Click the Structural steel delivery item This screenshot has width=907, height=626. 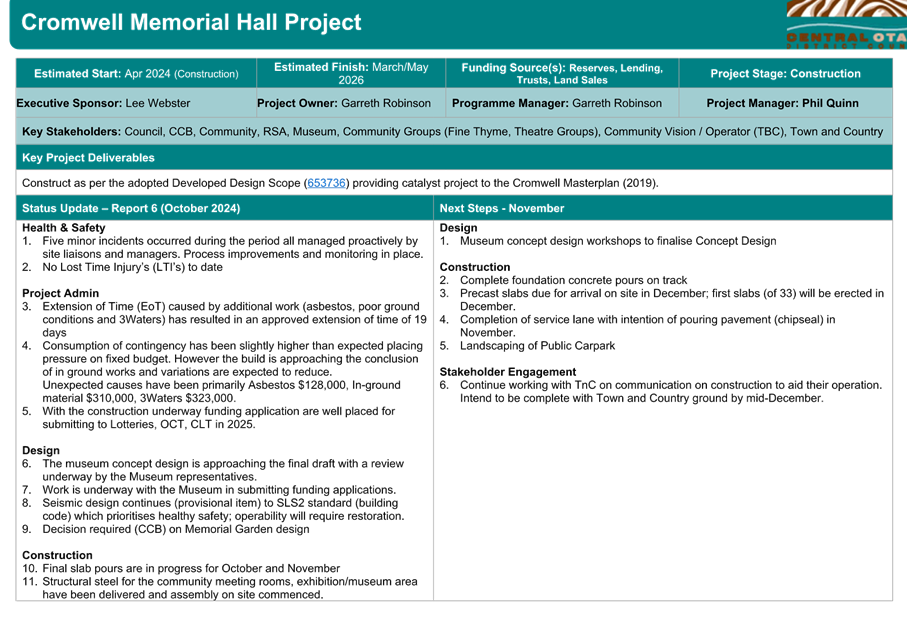220,588
